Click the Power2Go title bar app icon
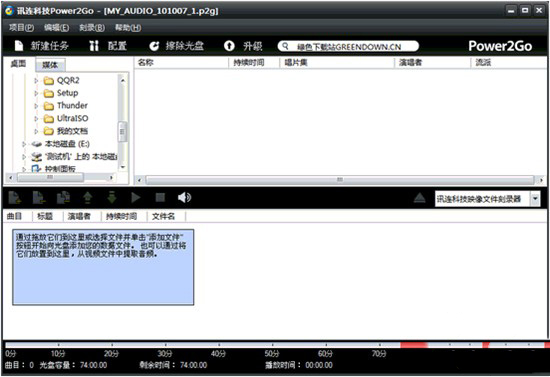550x377 pixels. (9, 11)
